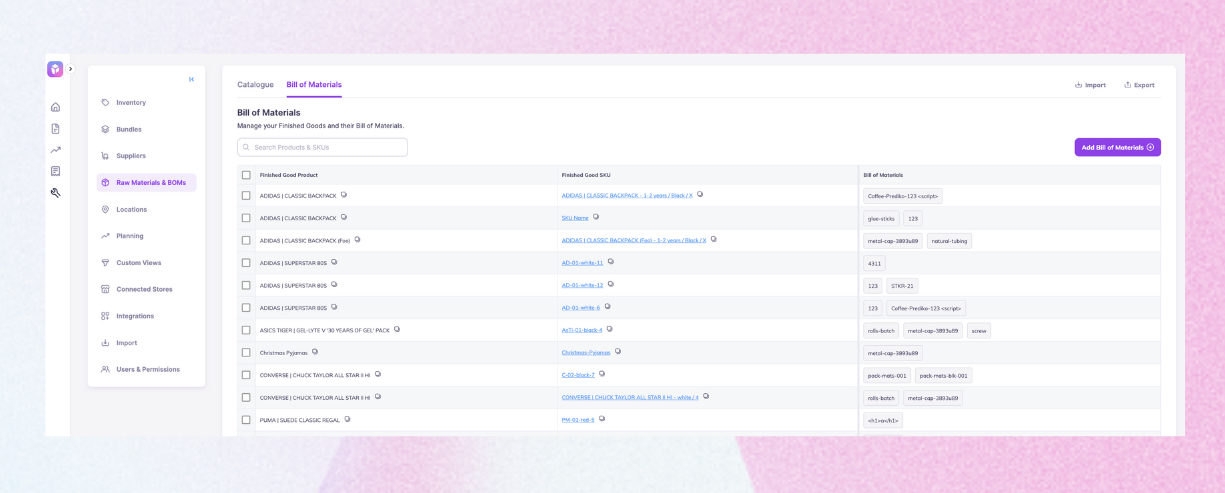Screen dimensions: 1225x493
Task: Check the ADIDAS CLASSIC BACKPACK (Foo) row
Action: point(246,240)
